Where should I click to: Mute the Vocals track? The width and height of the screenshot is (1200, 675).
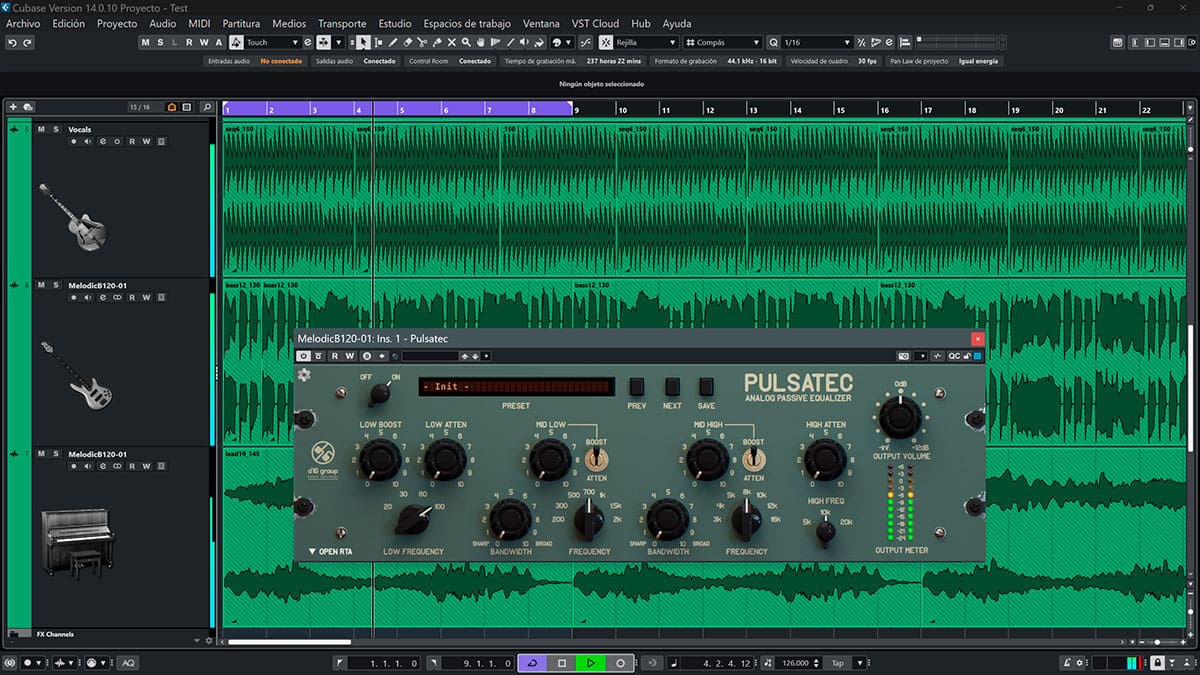[x=41, y=129]
